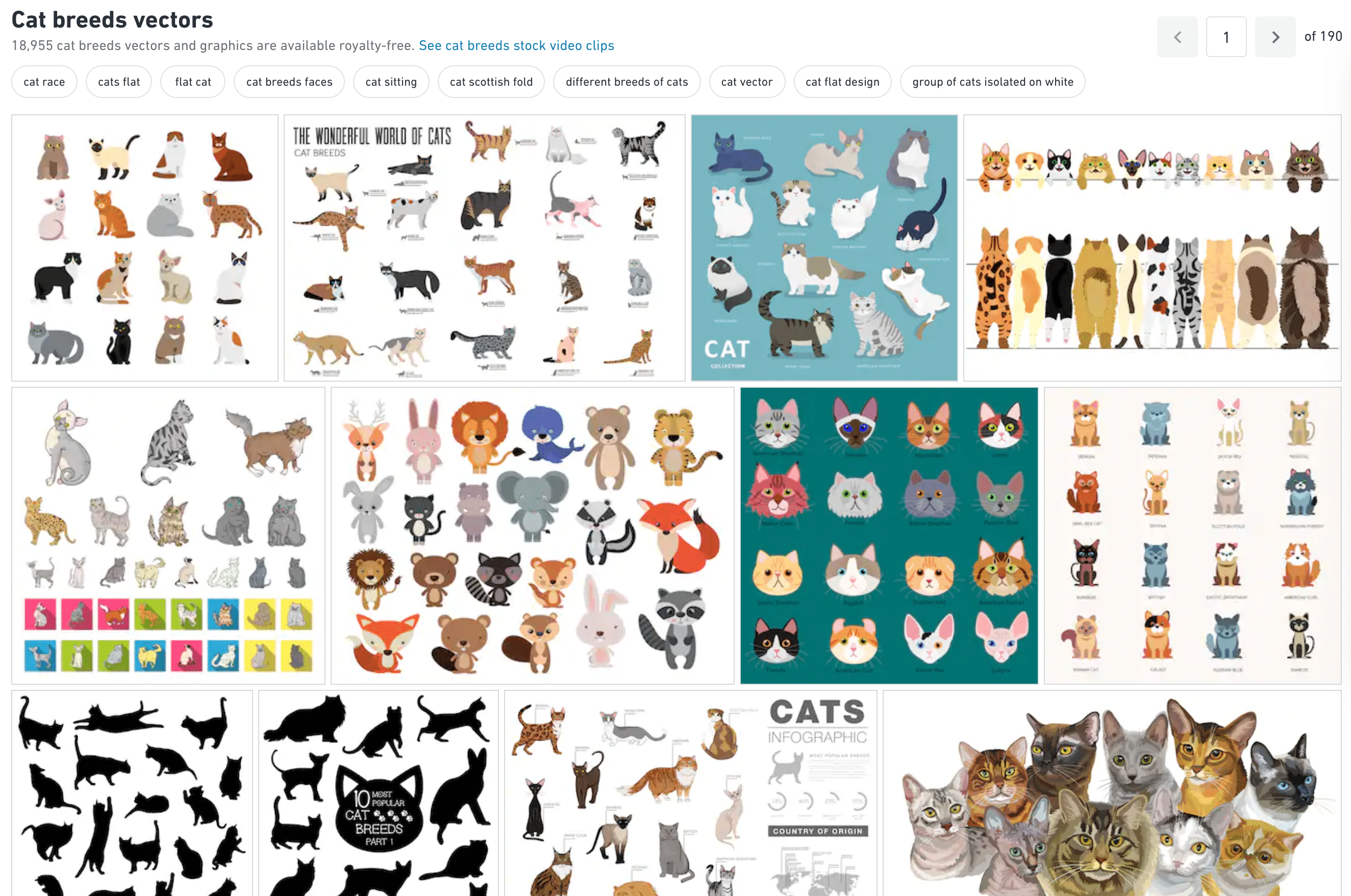Select the 'cat vector' tag

(x=746, y=82)
